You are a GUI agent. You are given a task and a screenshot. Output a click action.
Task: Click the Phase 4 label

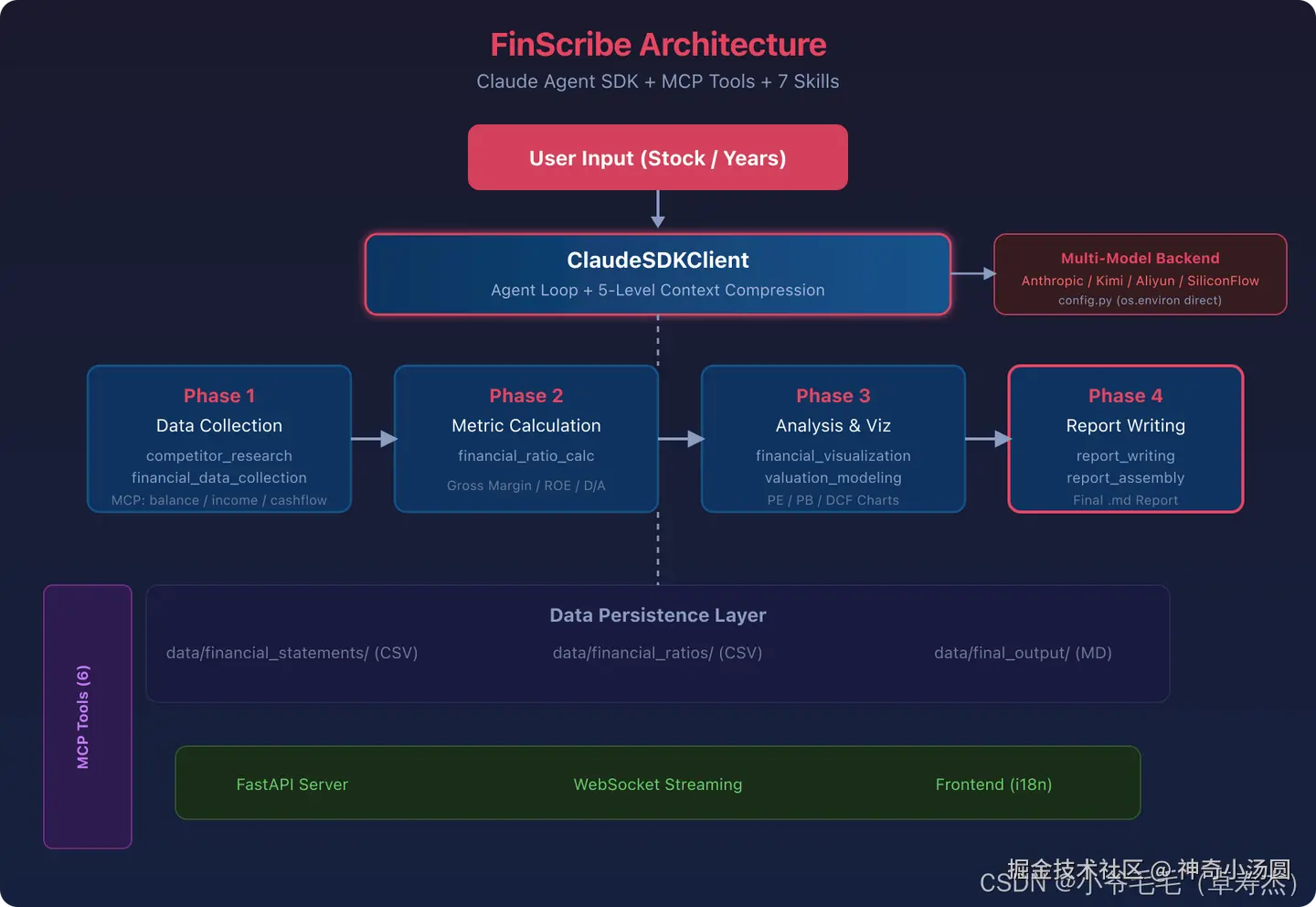pyautogui.click(x=1126, y=395)
